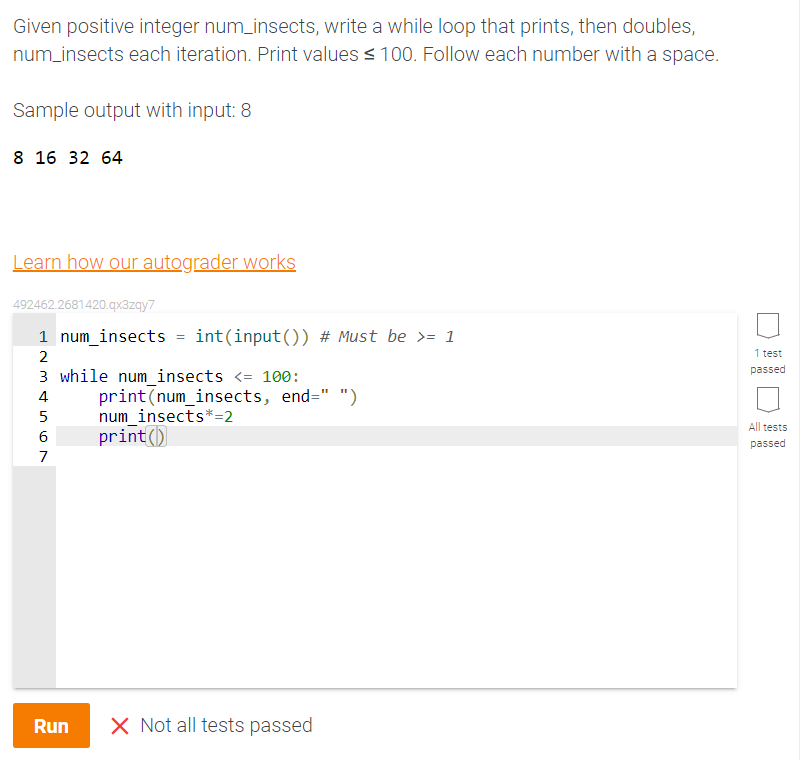Click the red X next to 'Not all tests passed'

point(120,726)
